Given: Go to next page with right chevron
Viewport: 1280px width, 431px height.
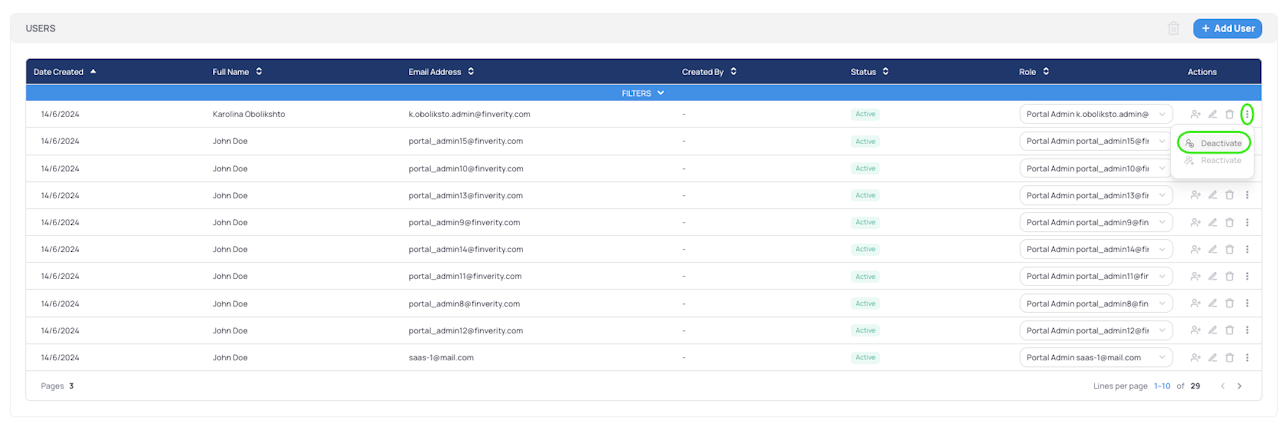Looking at the screenshot, I should click(1239, 386).
